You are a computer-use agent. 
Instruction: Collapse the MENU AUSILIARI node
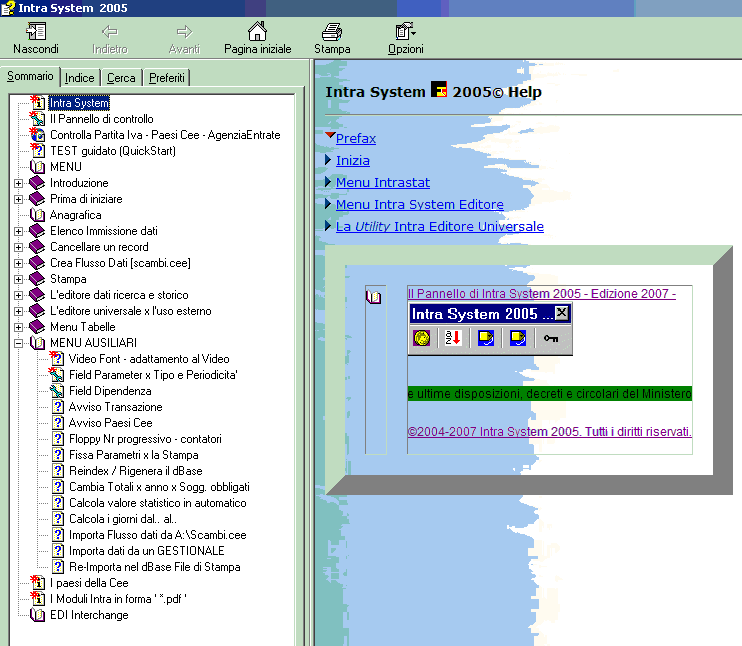(18, 343)
